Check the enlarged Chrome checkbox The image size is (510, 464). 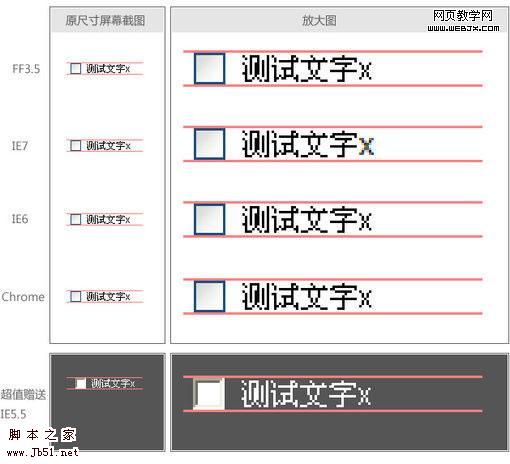tap(209, 296)
